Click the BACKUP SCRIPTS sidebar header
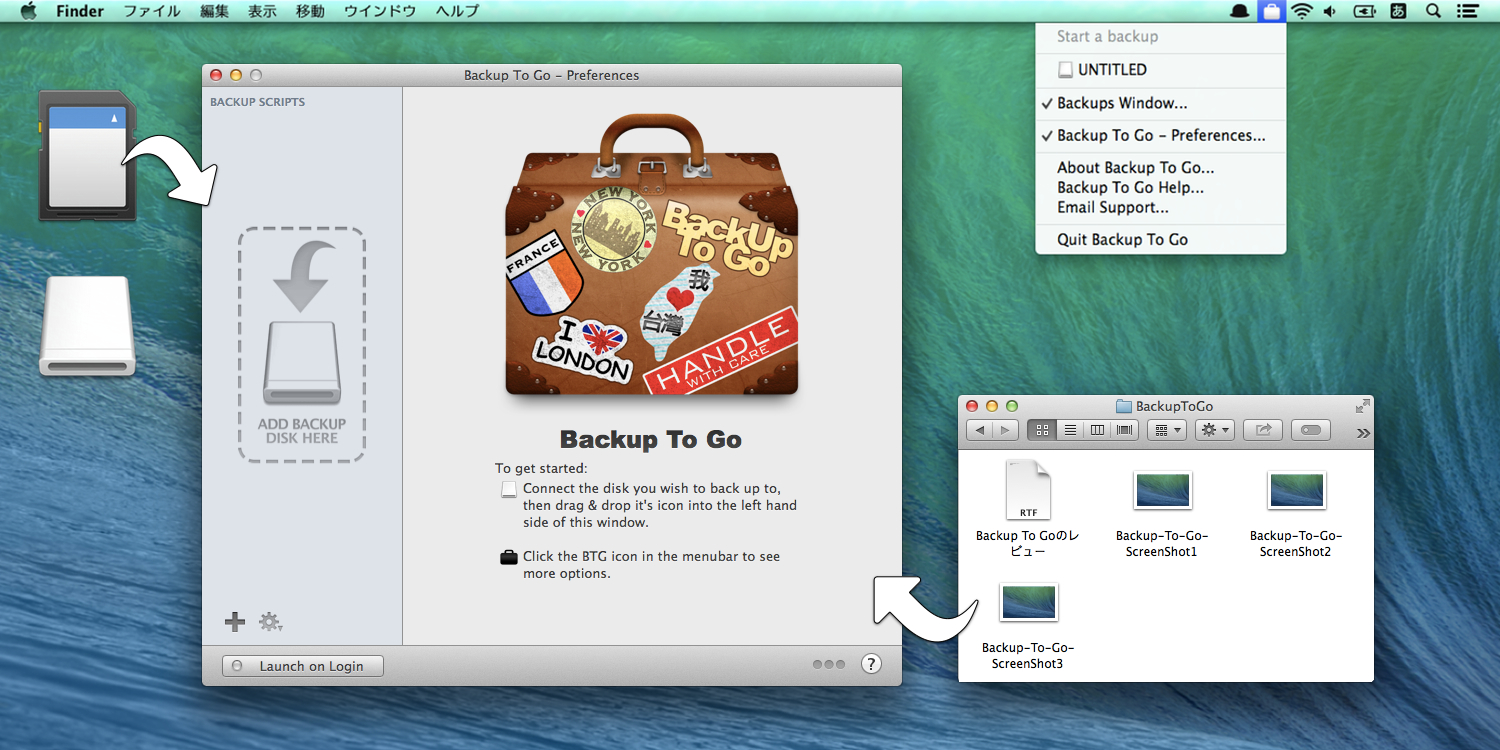Viewport: 1500px width, 750px height. point(258,102)
